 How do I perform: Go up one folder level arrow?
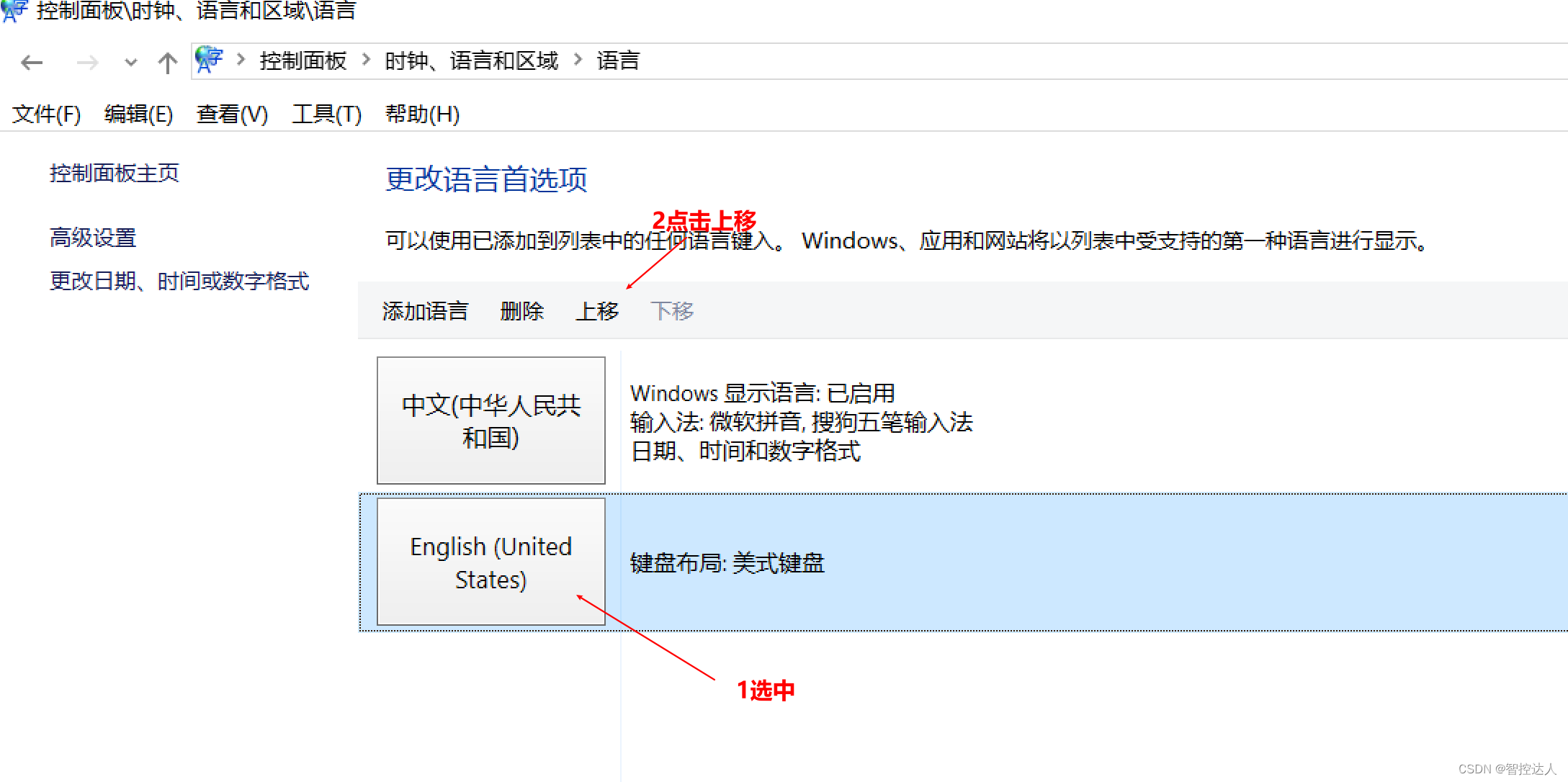point(167,63)
